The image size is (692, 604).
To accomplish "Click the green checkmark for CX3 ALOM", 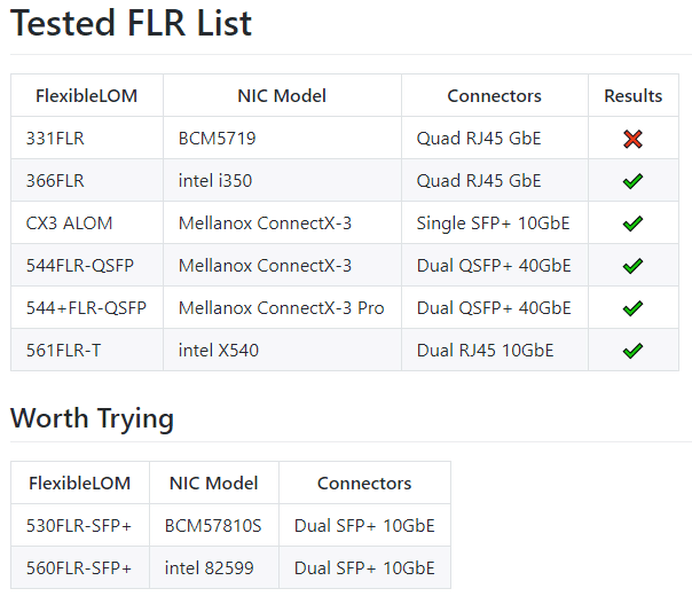I will point(632,224).
